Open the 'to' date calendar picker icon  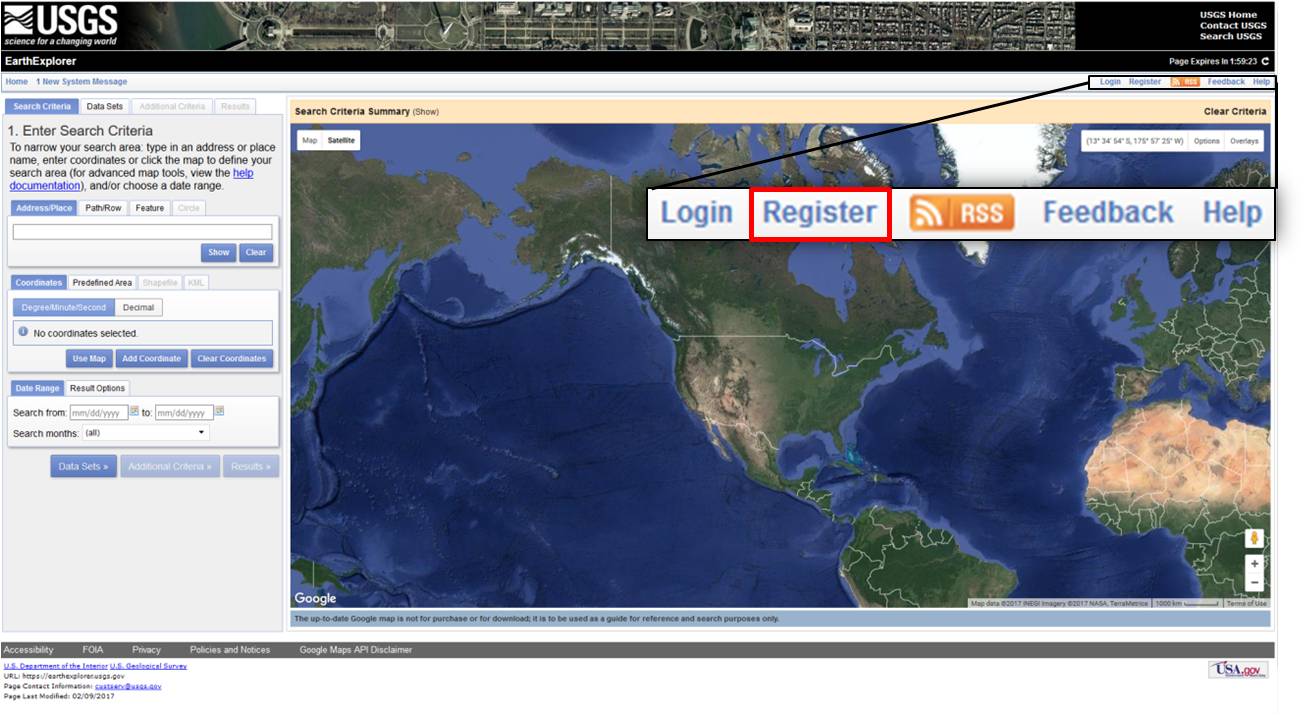coord(220,411)
